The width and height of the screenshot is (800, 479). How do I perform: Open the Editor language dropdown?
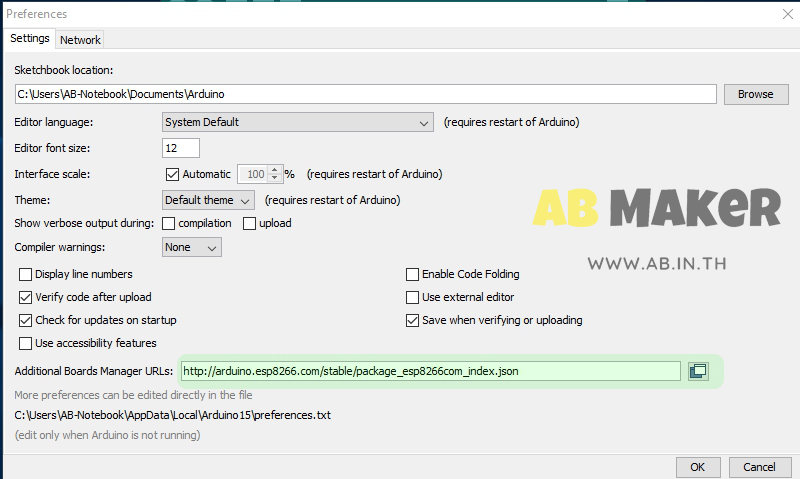click(x=298, y=122)
